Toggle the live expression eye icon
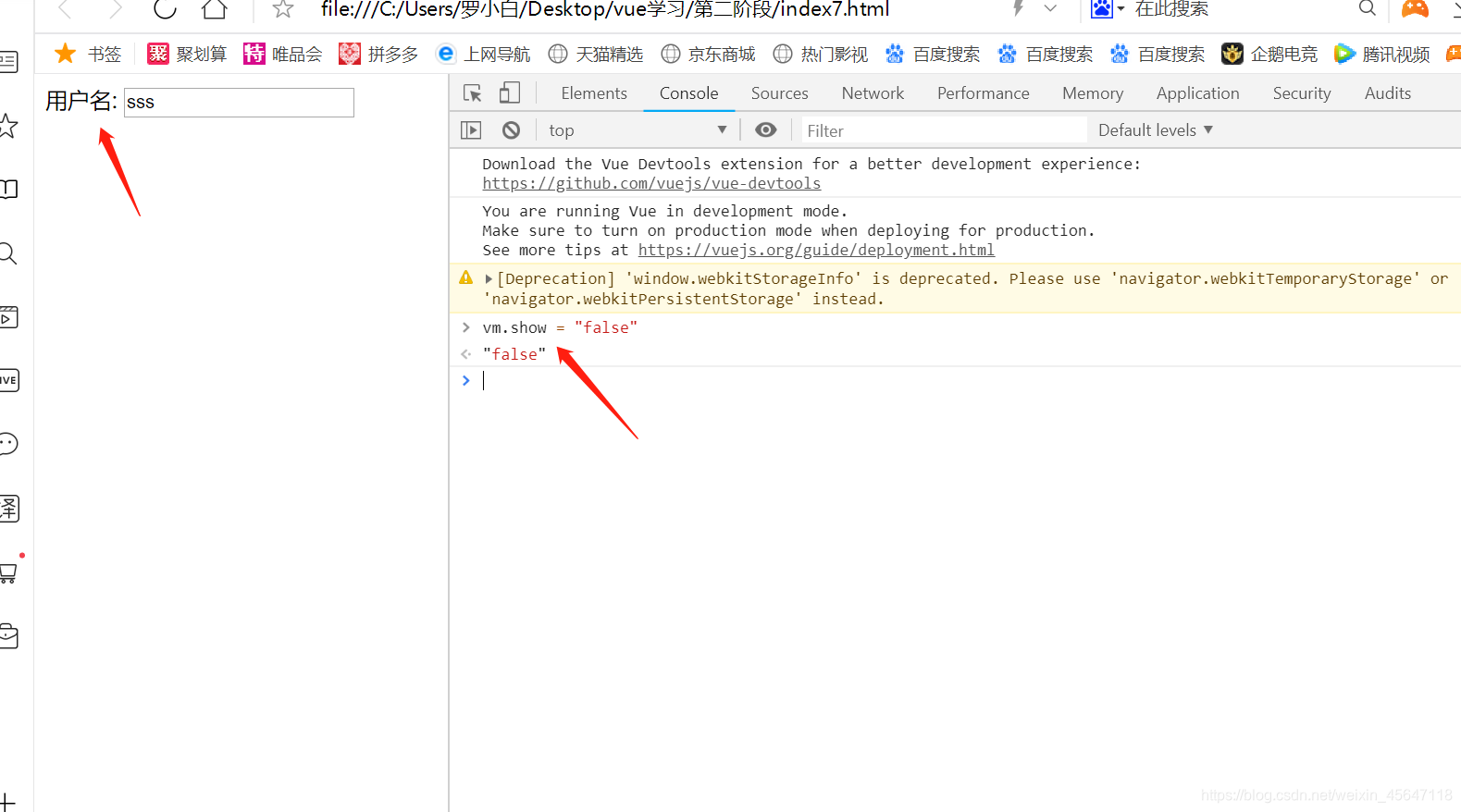 pos(766,129)
